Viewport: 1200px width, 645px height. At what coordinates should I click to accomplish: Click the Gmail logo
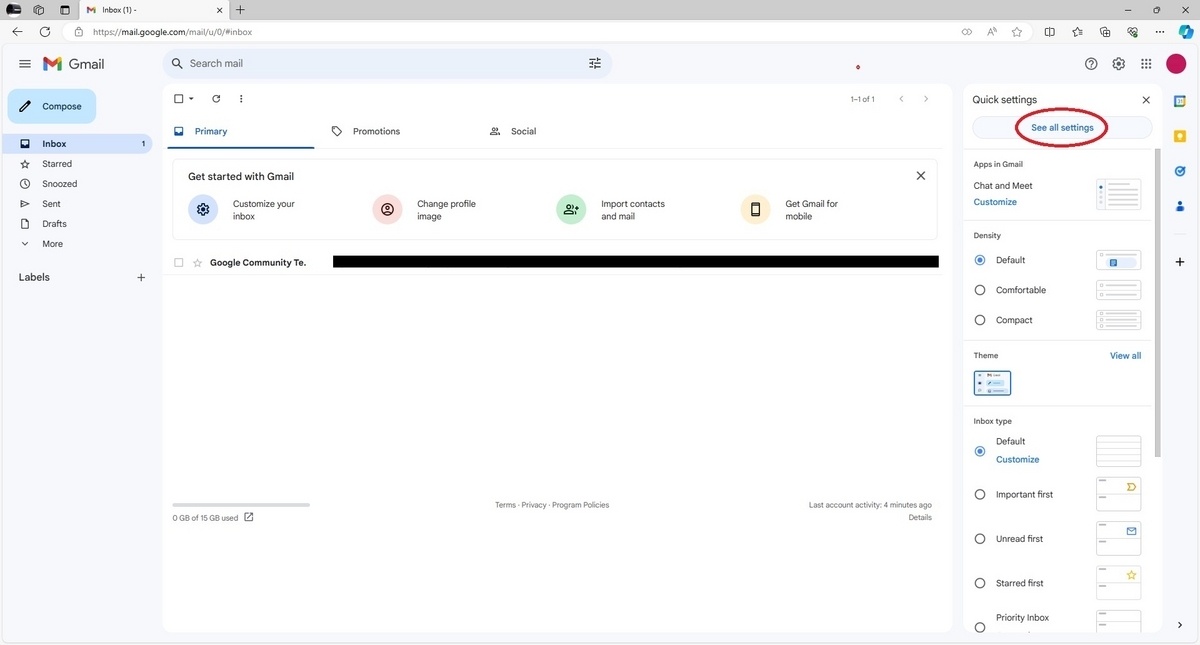pyautogui.click(x=73, y=64)
